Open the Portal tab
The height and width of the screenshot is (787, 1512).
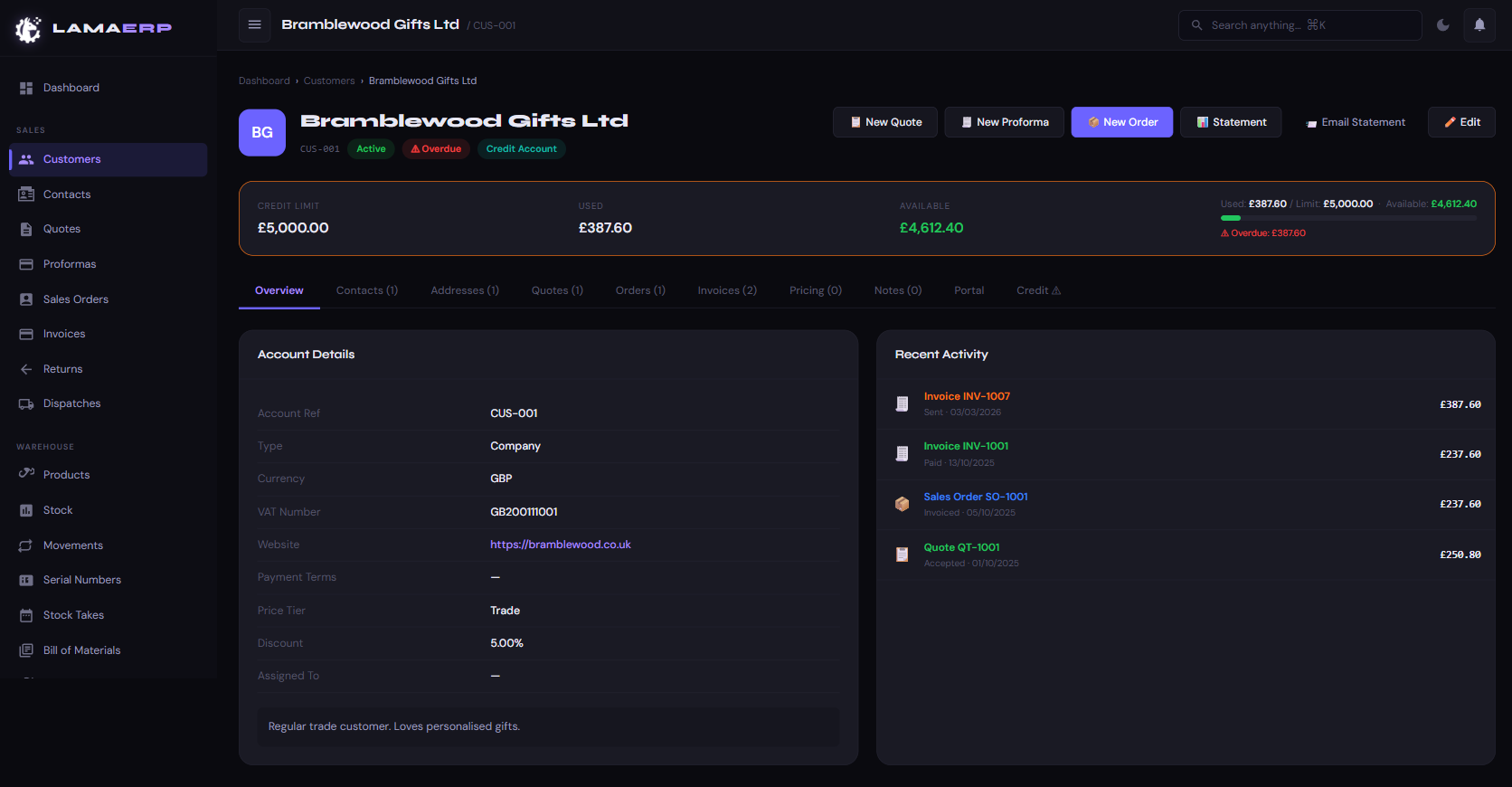969,290
